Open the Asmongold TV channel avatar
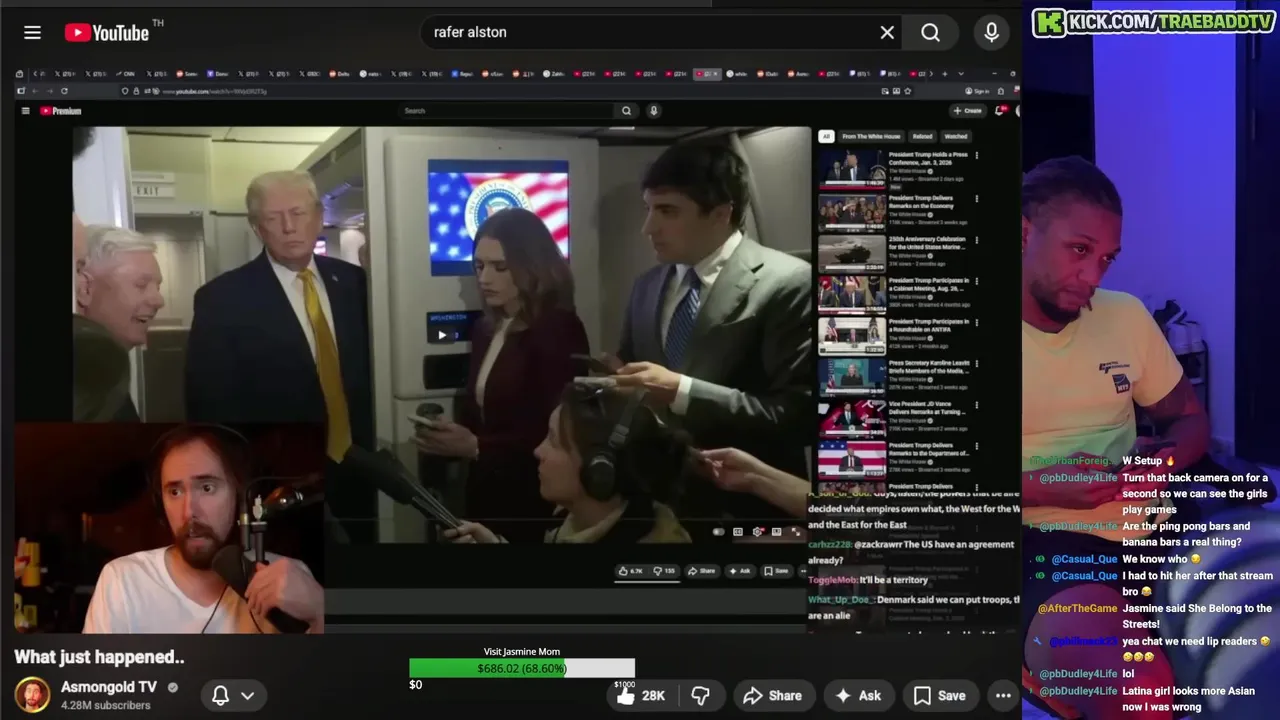1280x720 pixels. coord(32,695)
